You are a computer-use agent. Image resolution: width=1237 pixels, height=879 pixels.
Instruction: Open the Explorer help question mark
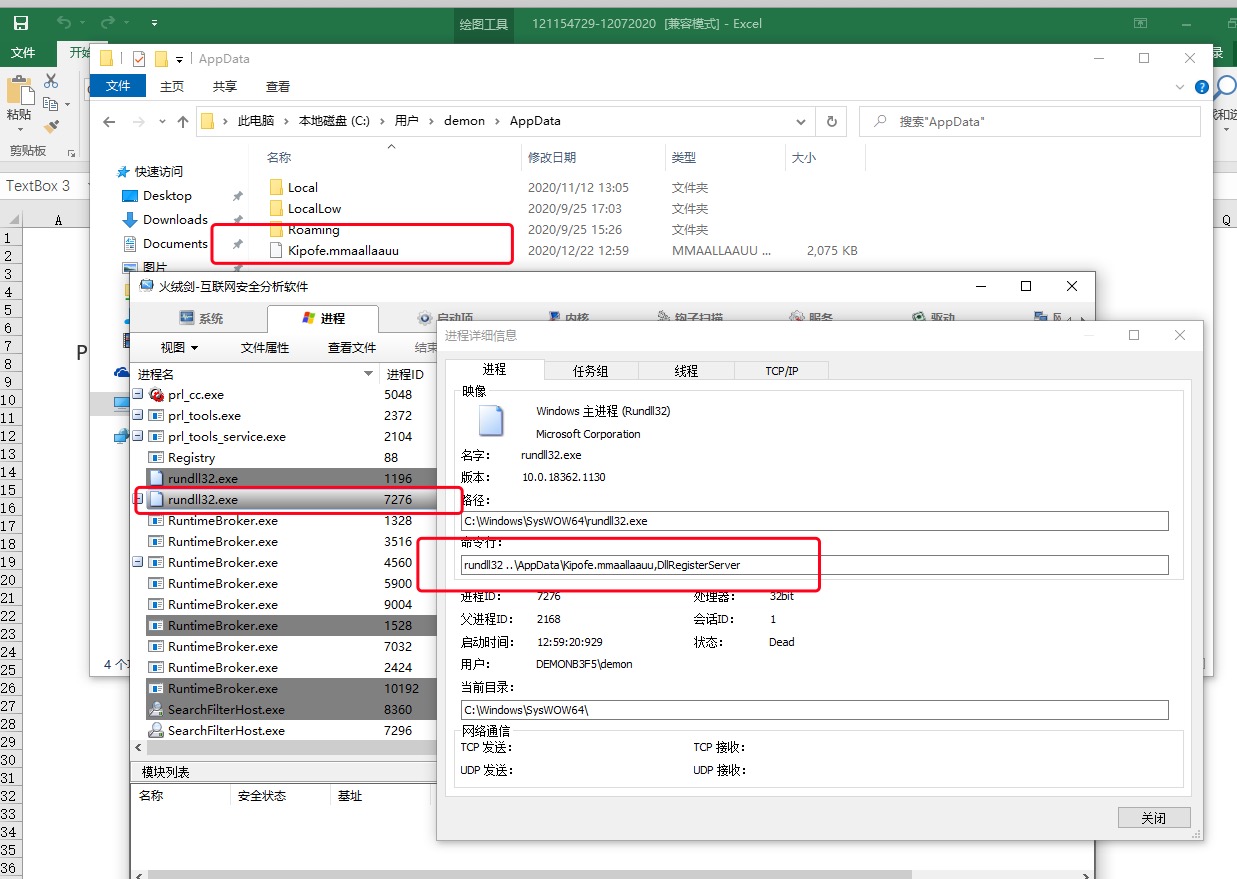click(1202, 87)
